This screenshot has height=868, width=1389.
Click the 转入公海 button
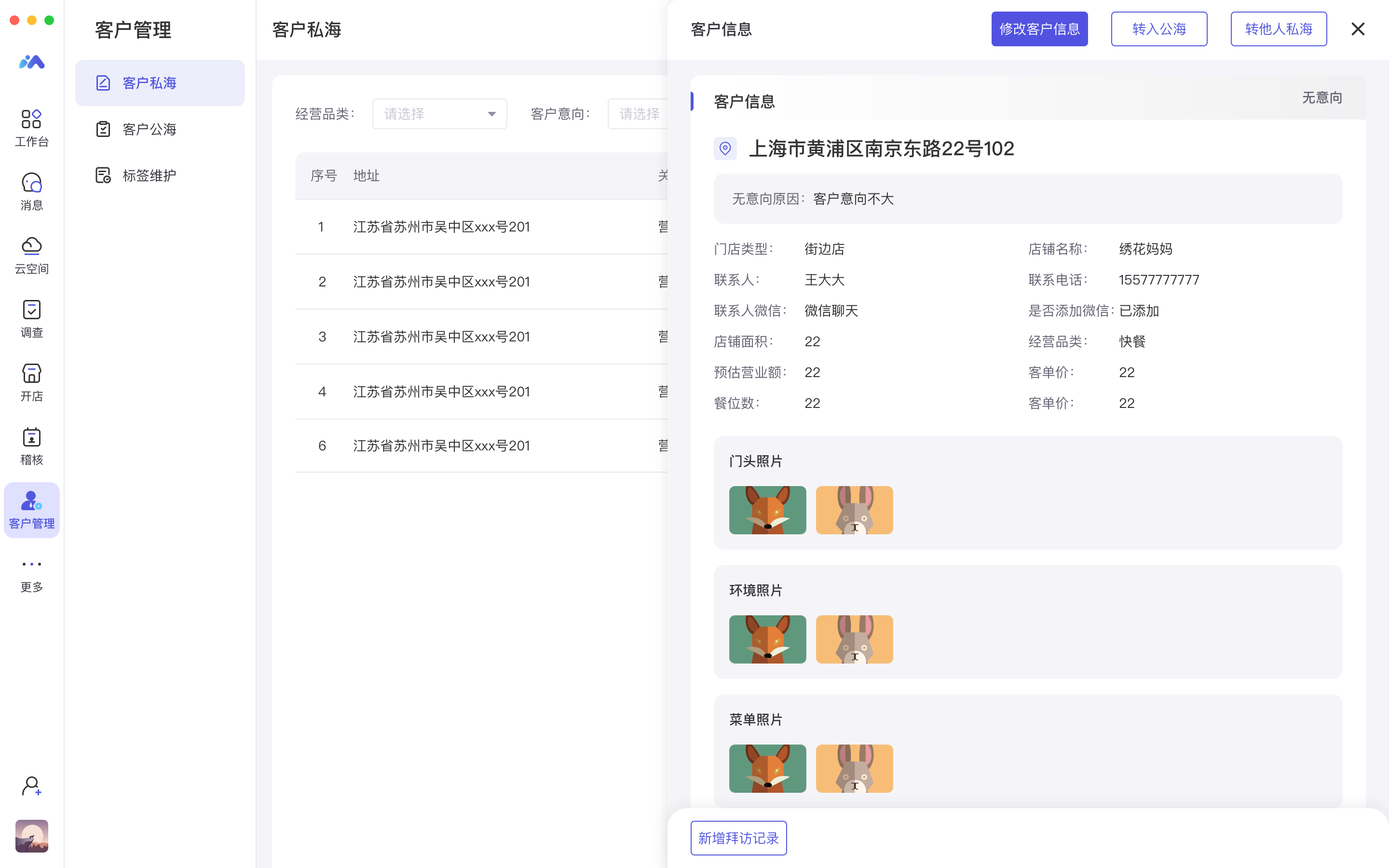1158,29
